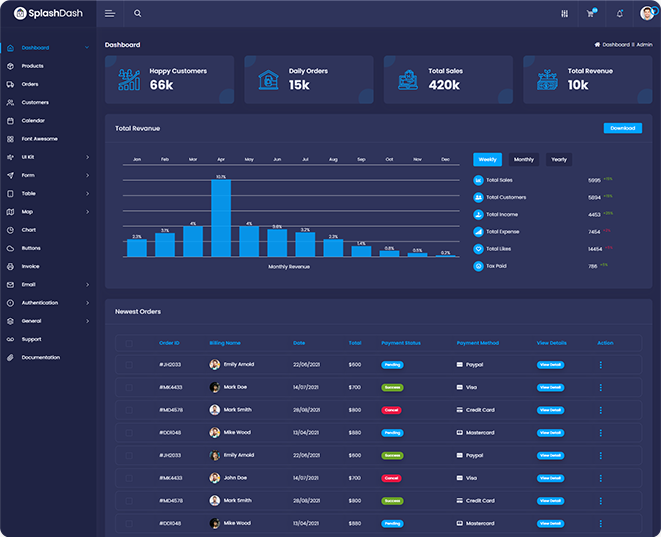This screenshot has width=661, height=537.
Task: Select the Yearly tab
Action: click(559, 160)
